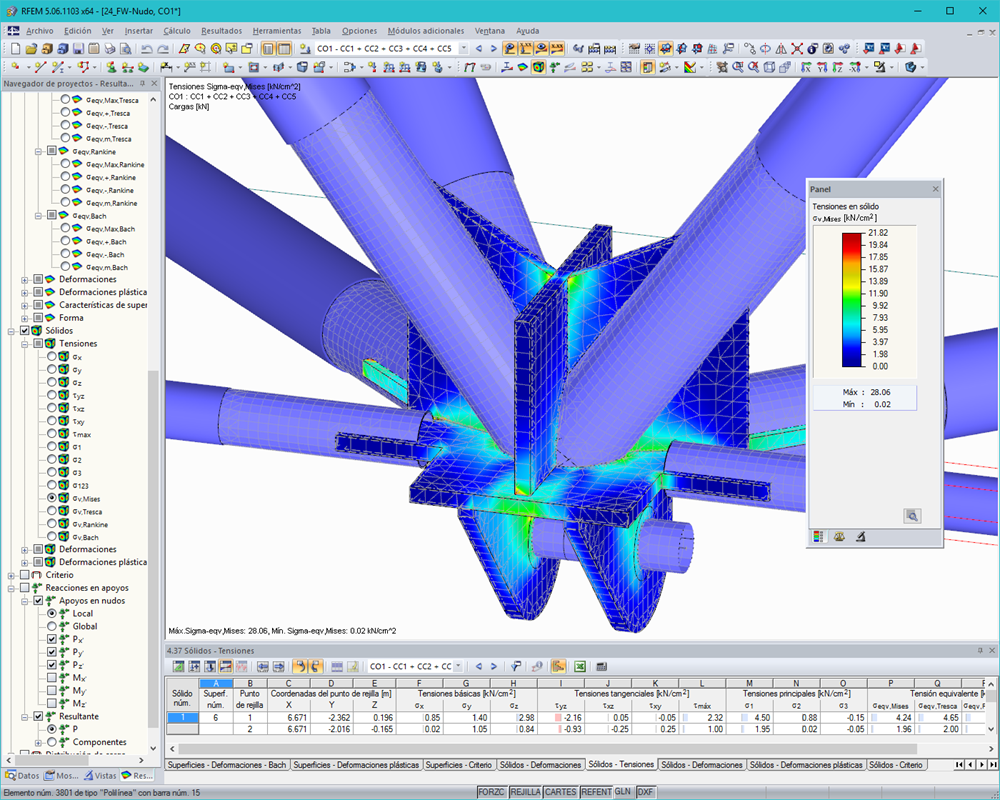Click the new line member tool icon
The image size is (1000, 800).
tap(41, 67)
